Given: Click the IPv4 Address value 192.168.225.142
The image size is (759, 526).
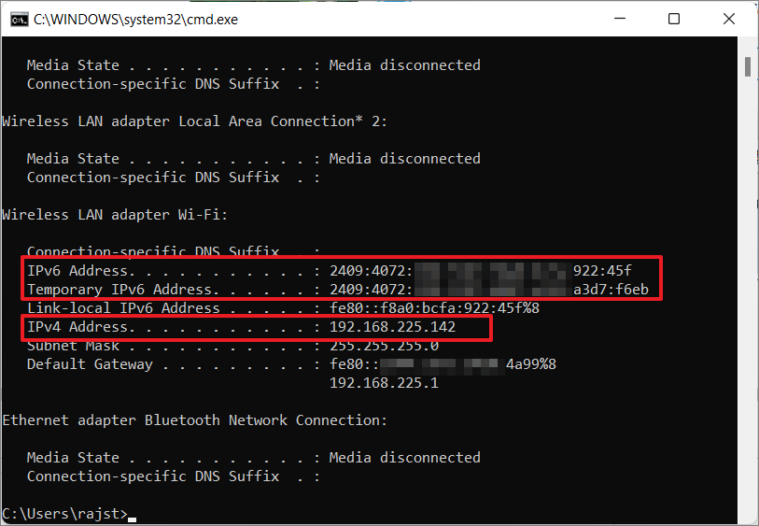Looking at the screenshot, I should pyautogui.click(x=393, y=327).
